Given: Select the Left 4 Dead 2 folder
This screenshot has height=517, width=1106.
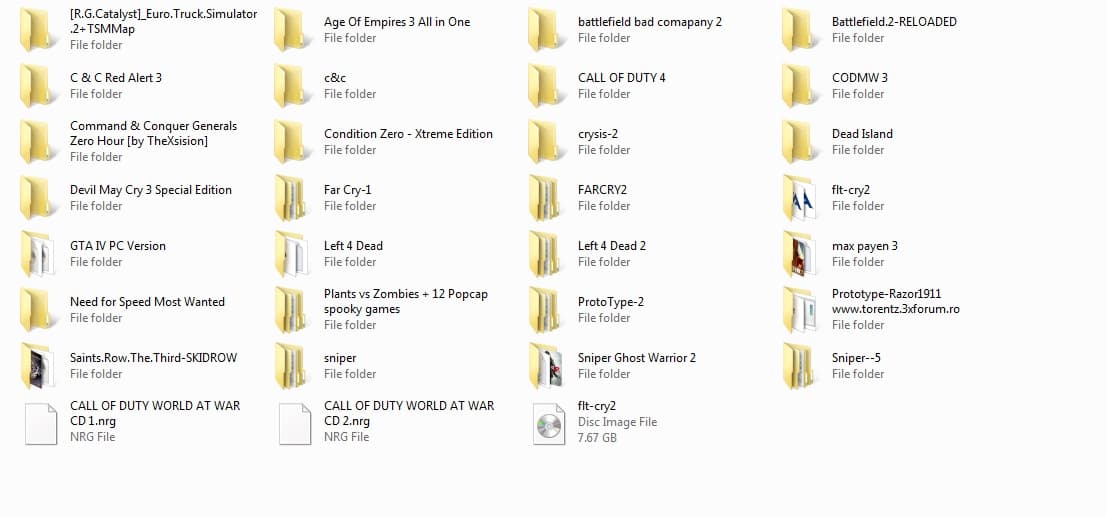Looking at the screenshot, I should [x=611, y=246].
